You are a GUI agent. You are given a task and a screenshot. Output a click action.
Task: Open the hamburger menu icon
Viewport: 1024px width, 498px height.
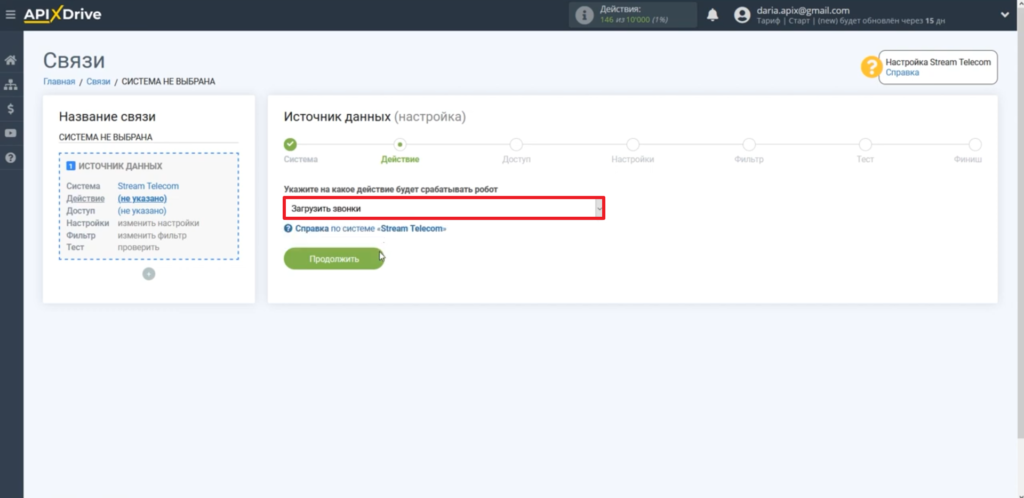pos(11,14)
